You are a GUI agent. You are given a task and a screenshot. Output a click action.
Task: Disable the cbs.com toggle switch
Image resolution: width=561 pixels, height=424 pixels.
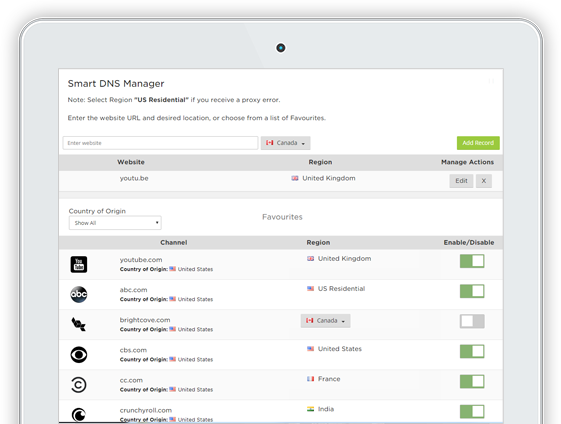(472, 351)
